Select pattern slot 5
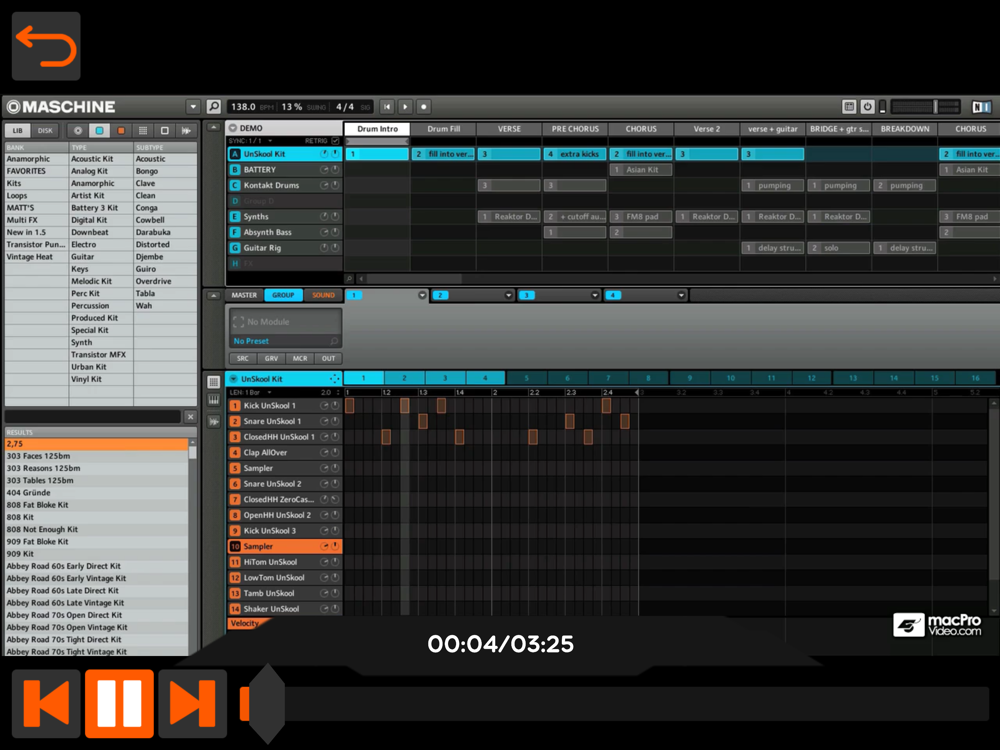The width and height of the screenshot is (1000, 750). click(527, 378)
